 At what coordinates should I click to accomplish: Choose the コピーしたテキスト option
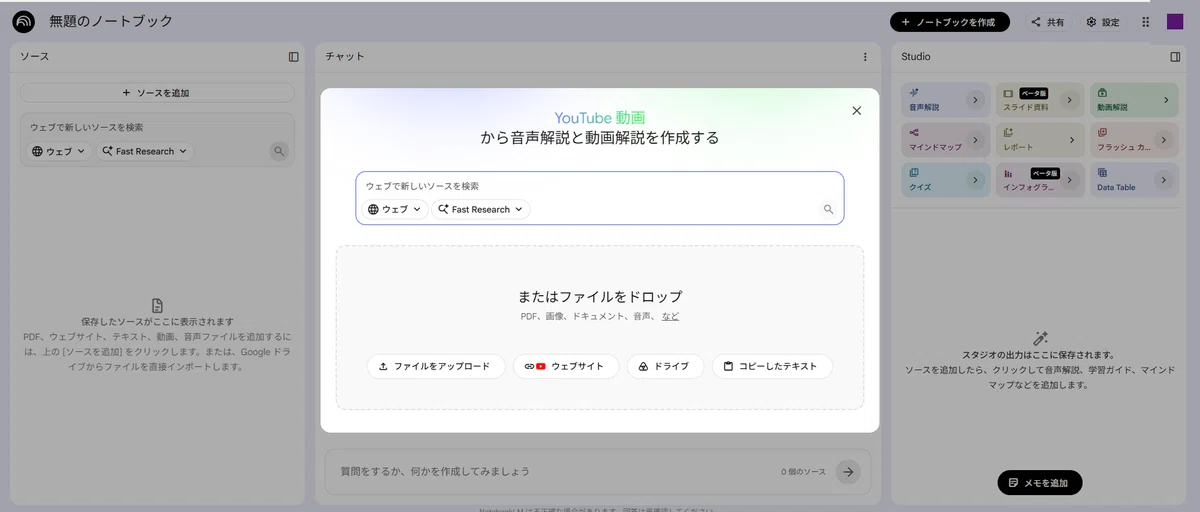(x=772, y=367)
